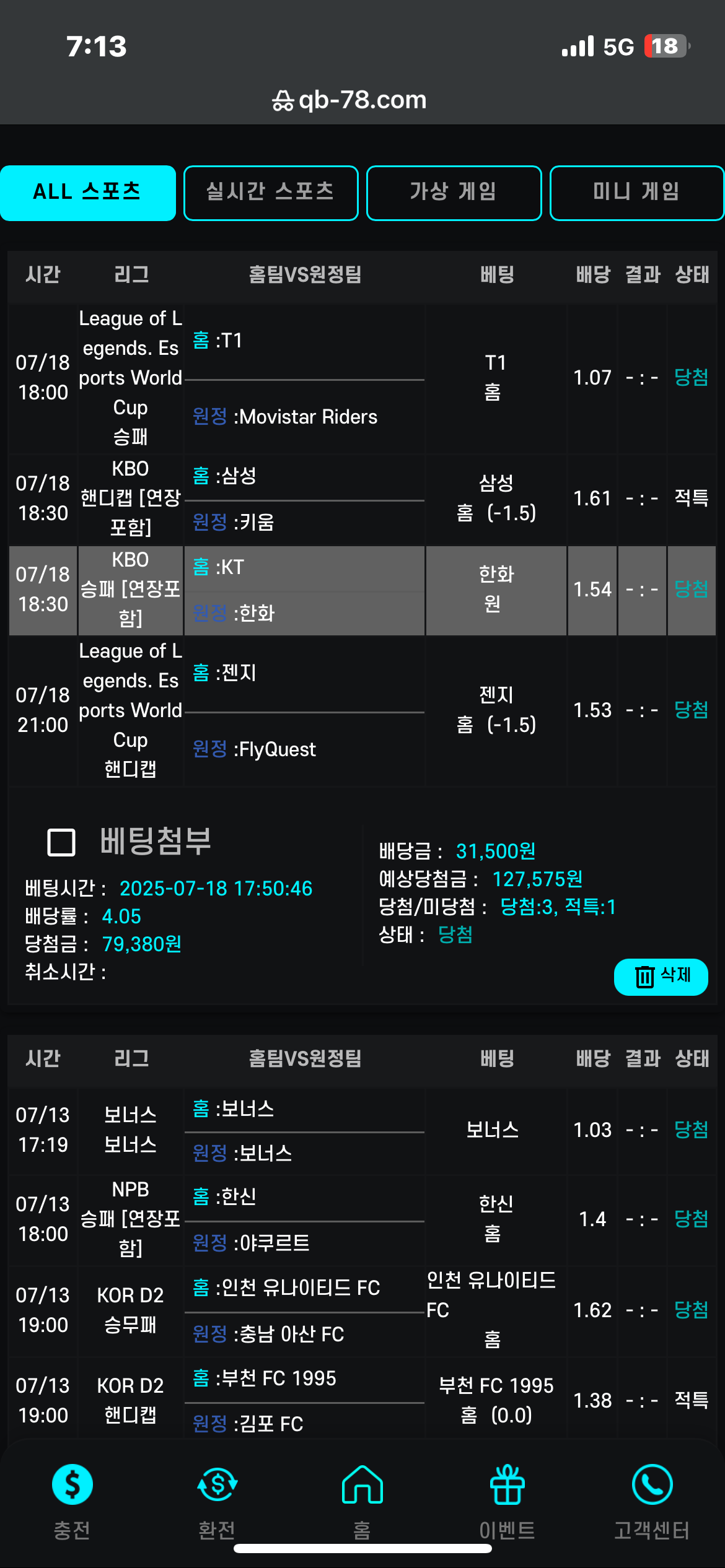Click the trash icon in 삭제 button

tap(644, 977)
